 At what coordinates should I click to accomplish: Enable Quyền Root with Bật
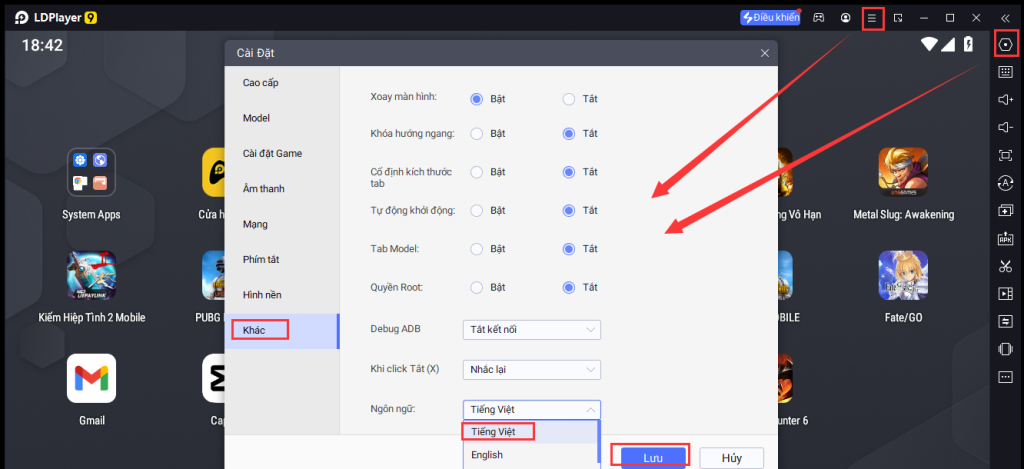pos(477,288)
